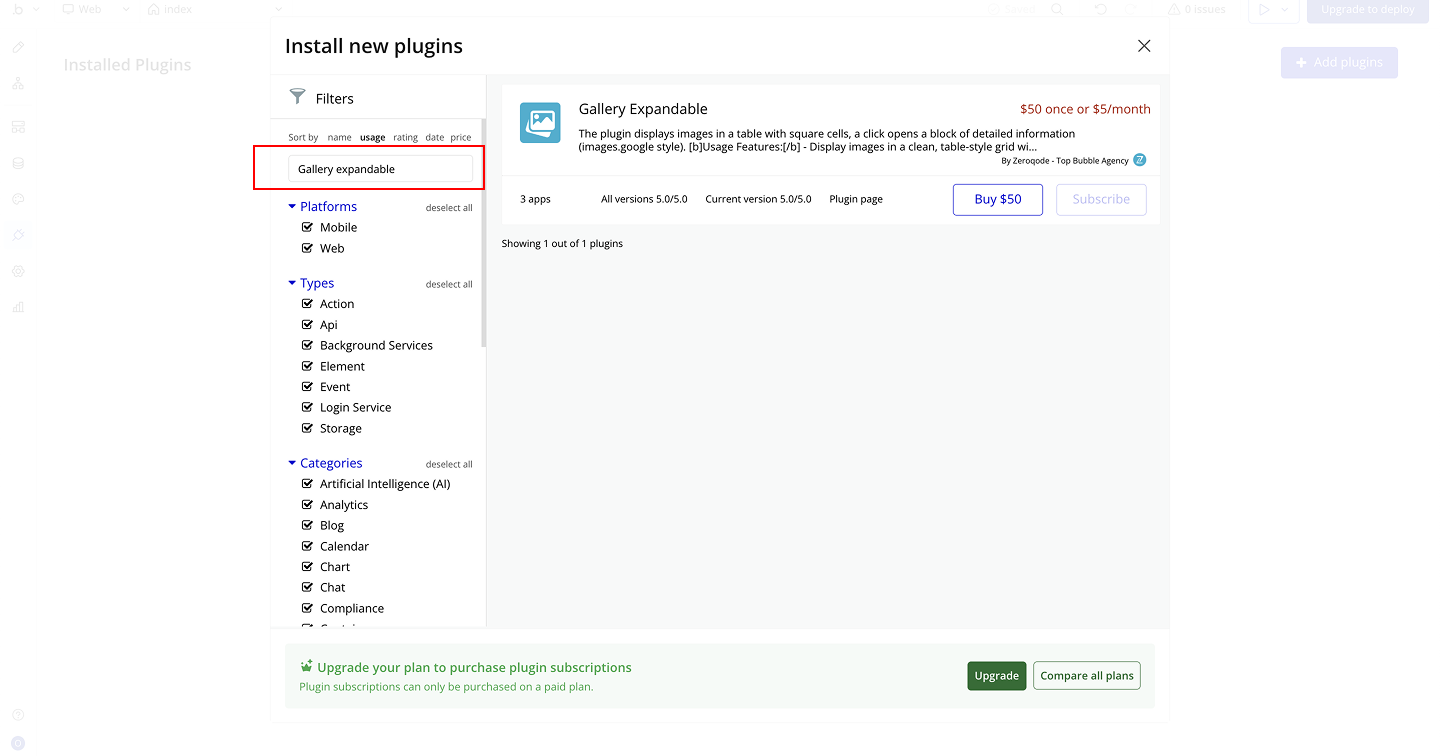Image resolution: width=1440 pixels, height=756 pixels.
Task: Click the Zeroqode agency badge icon
Action: [x=1139, y=160]
